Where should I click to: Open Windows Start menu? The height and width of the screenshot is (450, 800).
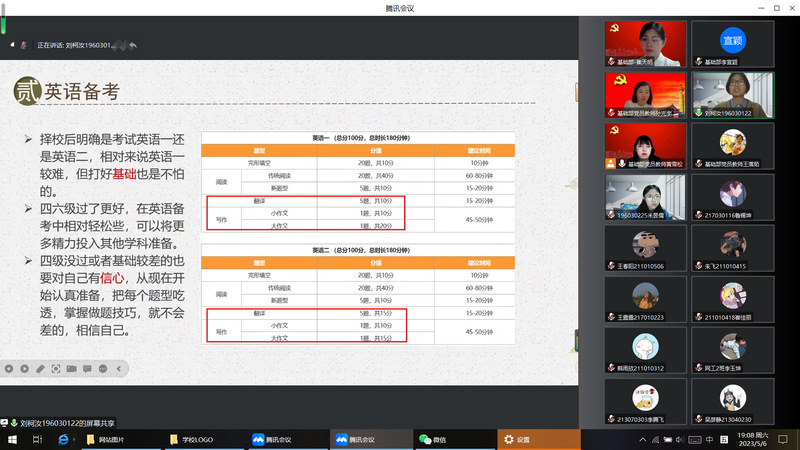click(x=11, y=439)
